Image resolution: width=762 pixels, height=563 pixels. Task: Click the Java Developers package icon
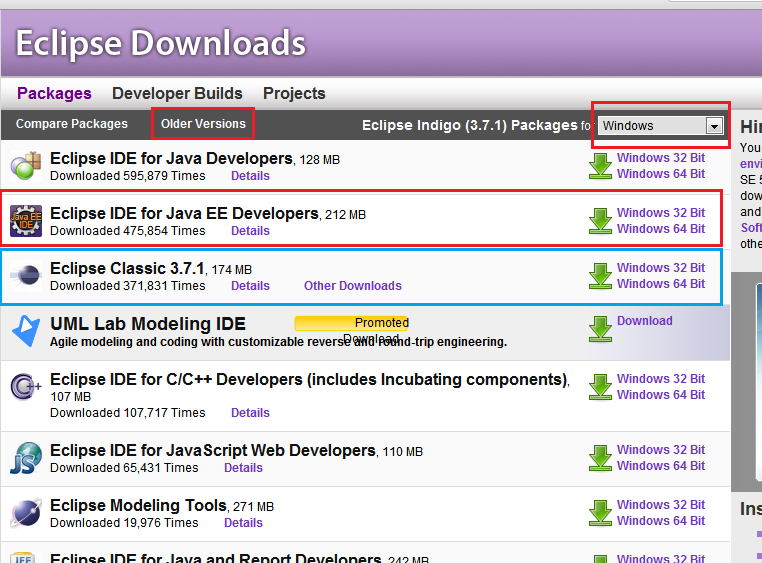pyautogui.click(x=26, y=166)
